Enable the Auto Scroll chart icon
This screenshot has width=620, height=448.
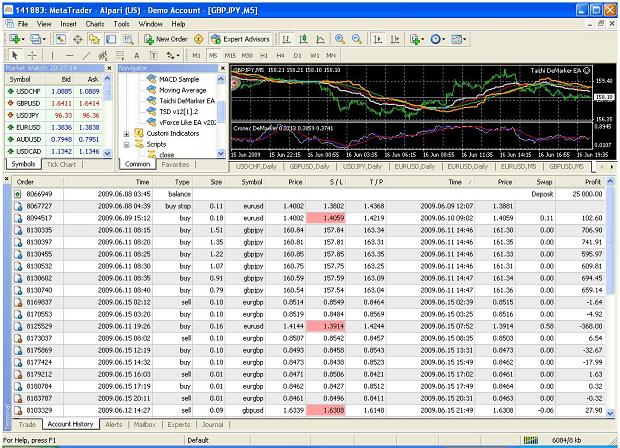[x=378, y=39]
